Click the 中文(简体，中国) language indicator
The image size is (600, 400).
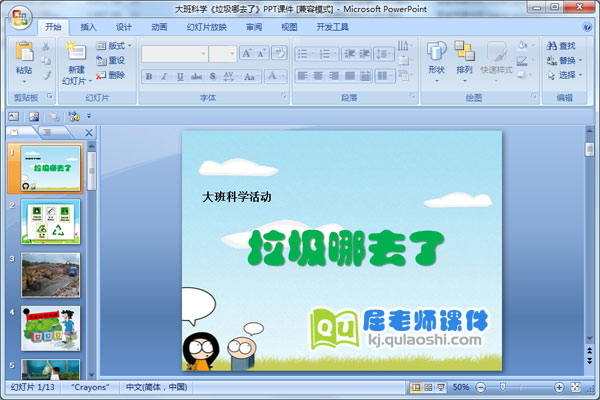click(x=157, y=387)
